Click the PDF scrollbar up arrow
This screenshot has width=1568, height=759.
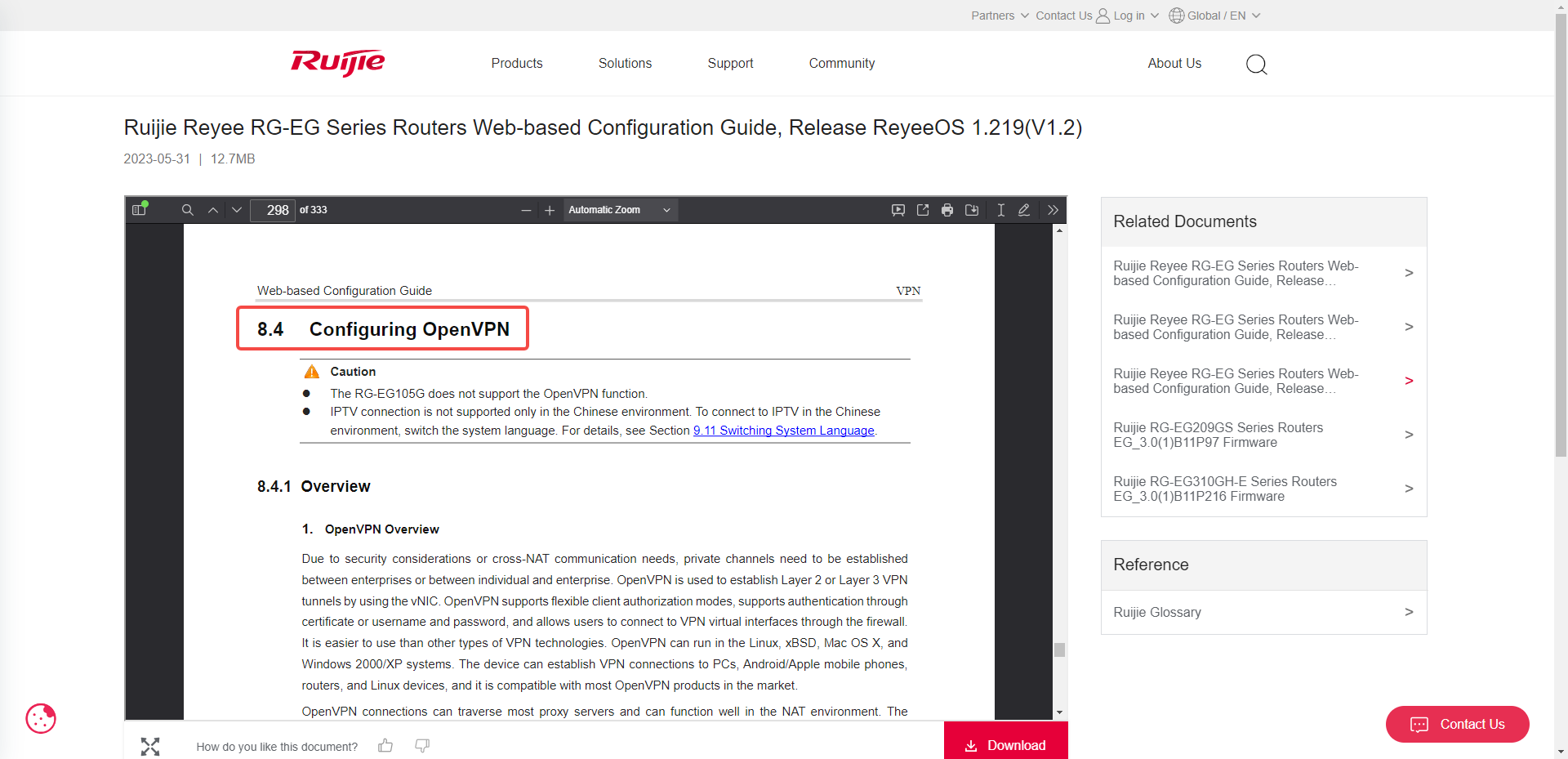[x=1059, y=230]
